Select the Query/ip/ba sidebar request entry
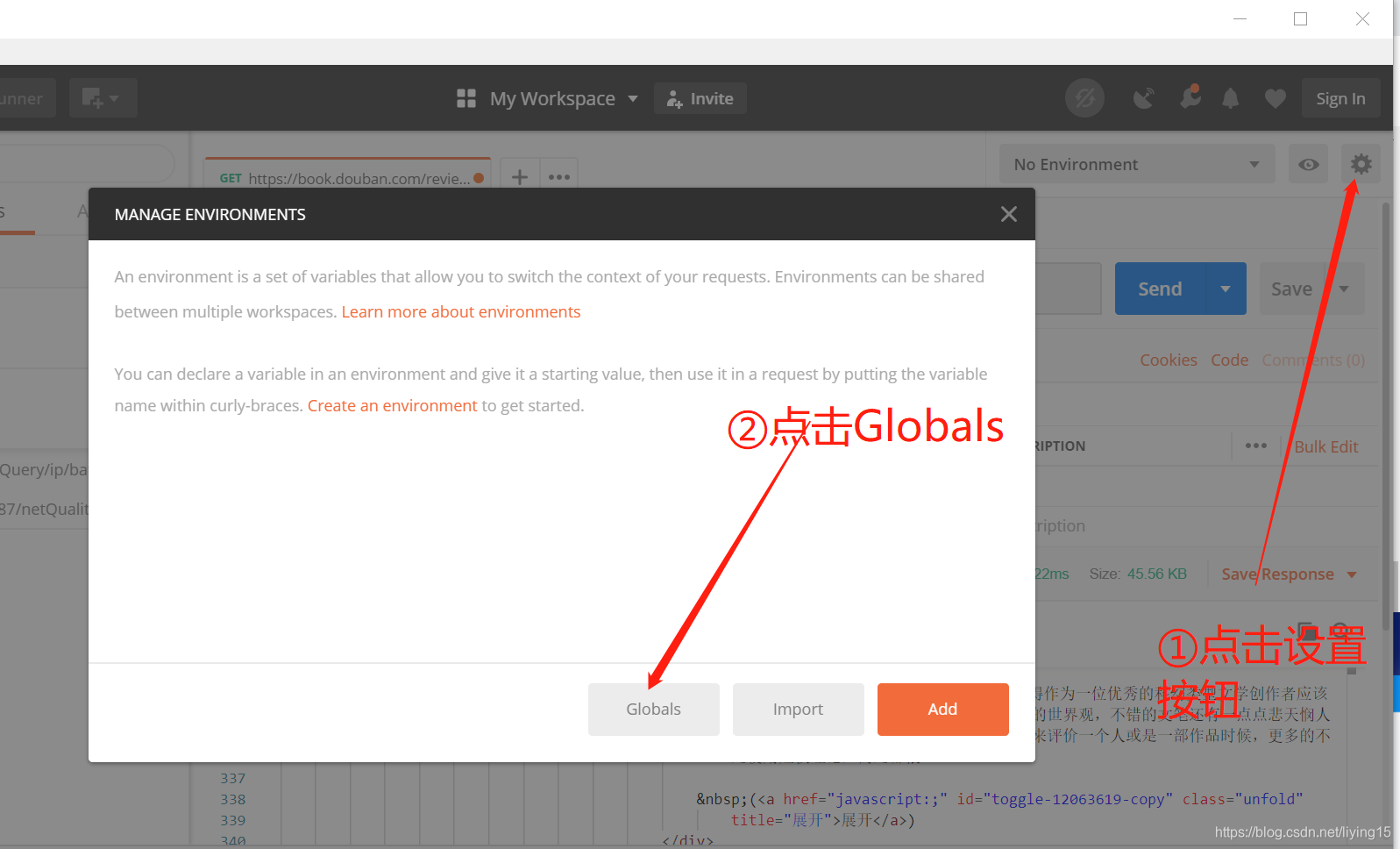The height and width of the screenshot is (849, 1400). tap(44, 469)
